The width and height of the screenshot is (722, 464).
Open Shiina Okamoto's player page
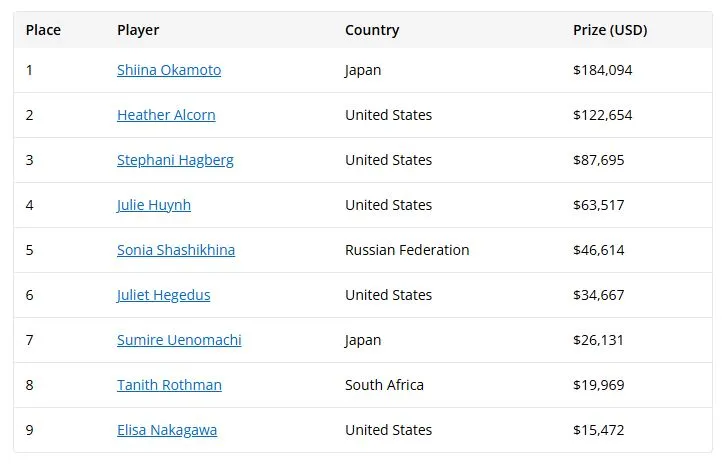(169, 70)
